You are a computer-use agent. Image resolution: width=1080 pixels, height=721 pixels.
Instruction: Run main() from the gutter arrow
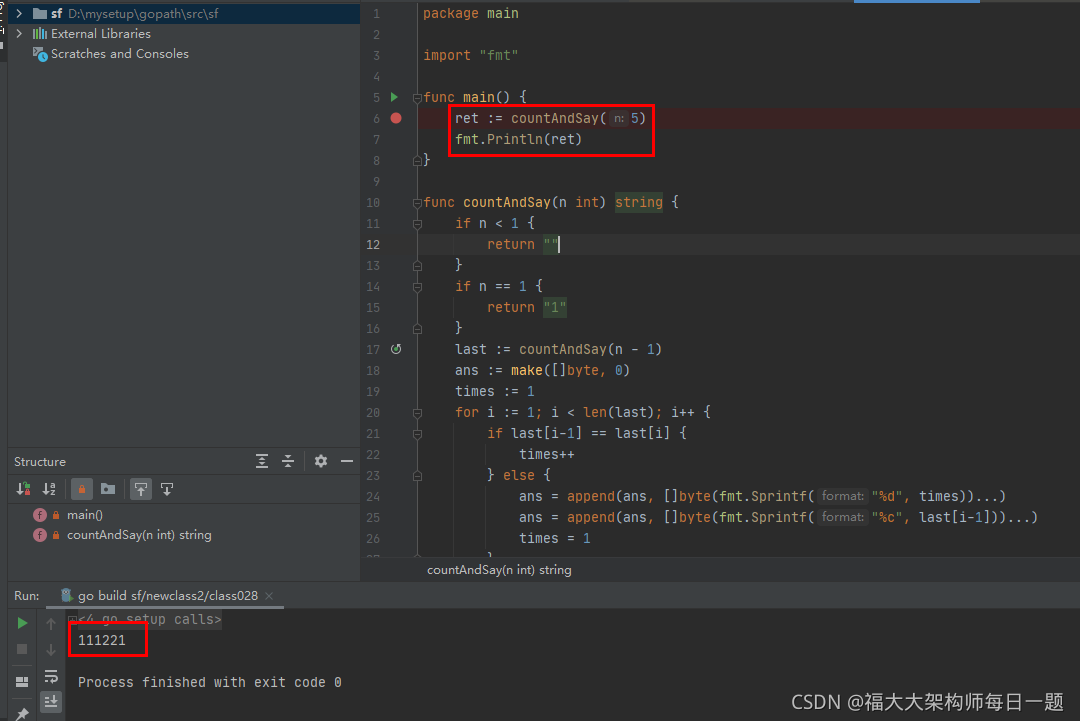click(395, 97)
